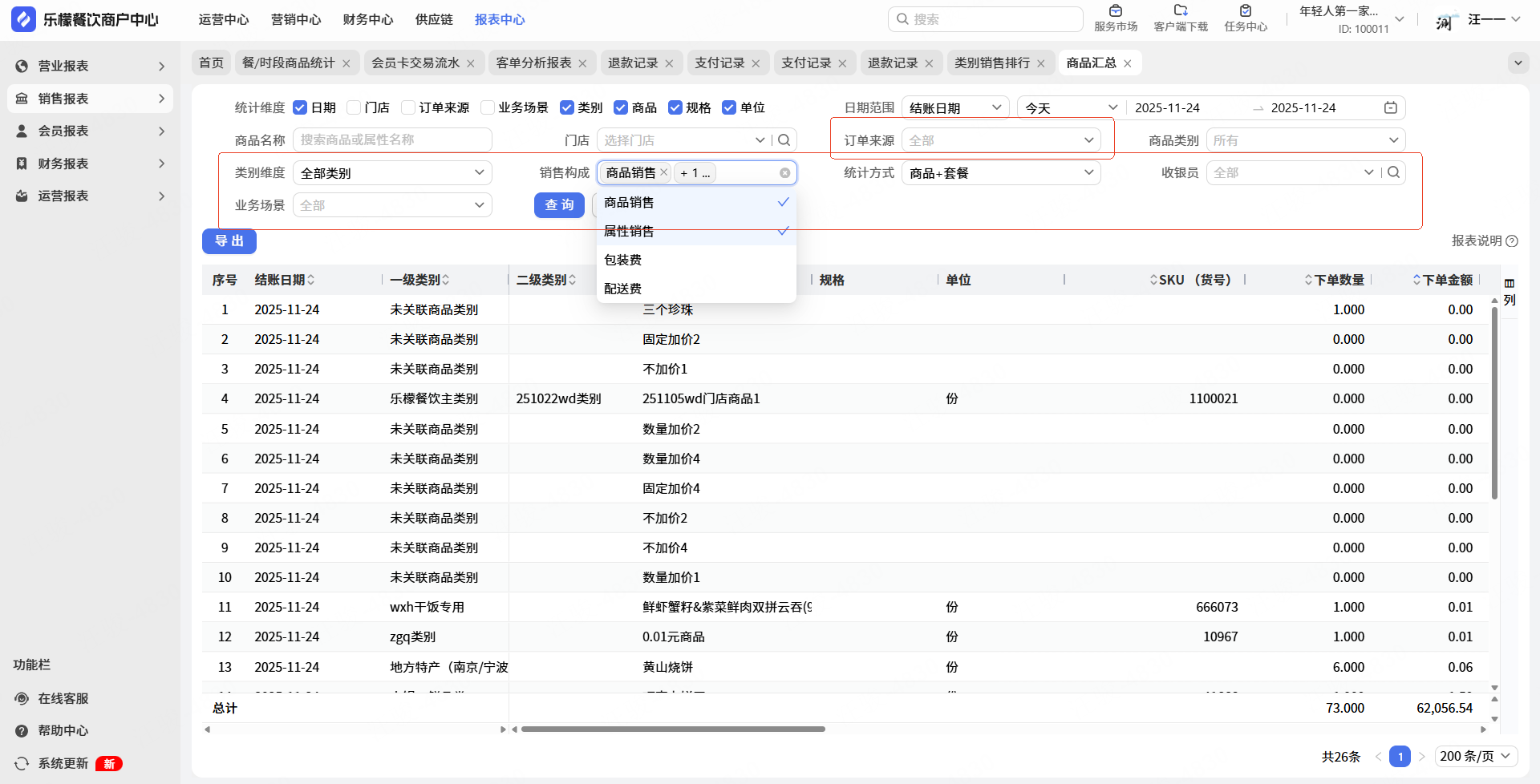The height and width of the screenshot is (784, 1540).
Task: Click the horizontal table scrollbar
Action: (672, 729)
